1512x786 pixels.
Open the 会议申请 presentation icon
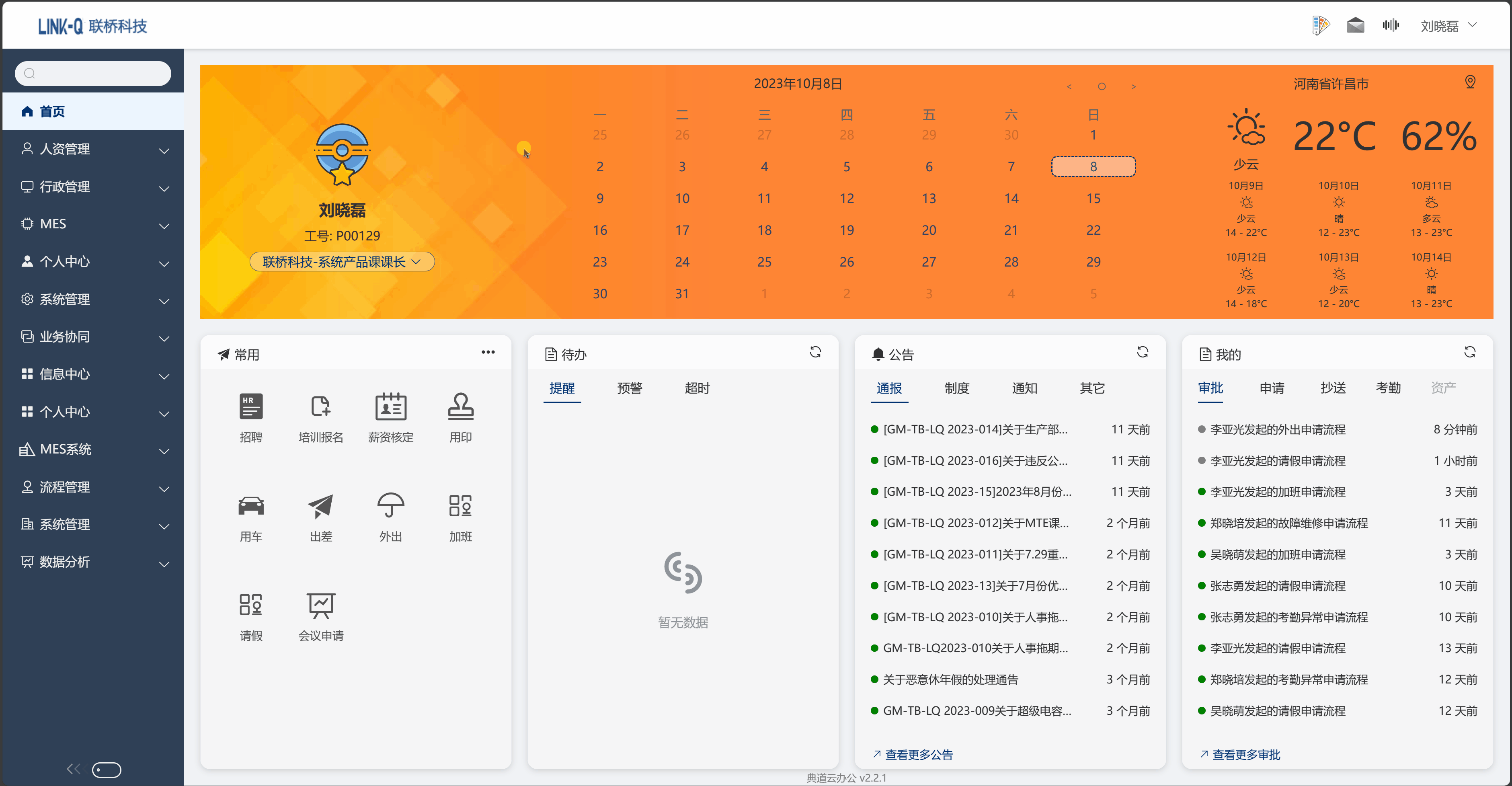320,605
